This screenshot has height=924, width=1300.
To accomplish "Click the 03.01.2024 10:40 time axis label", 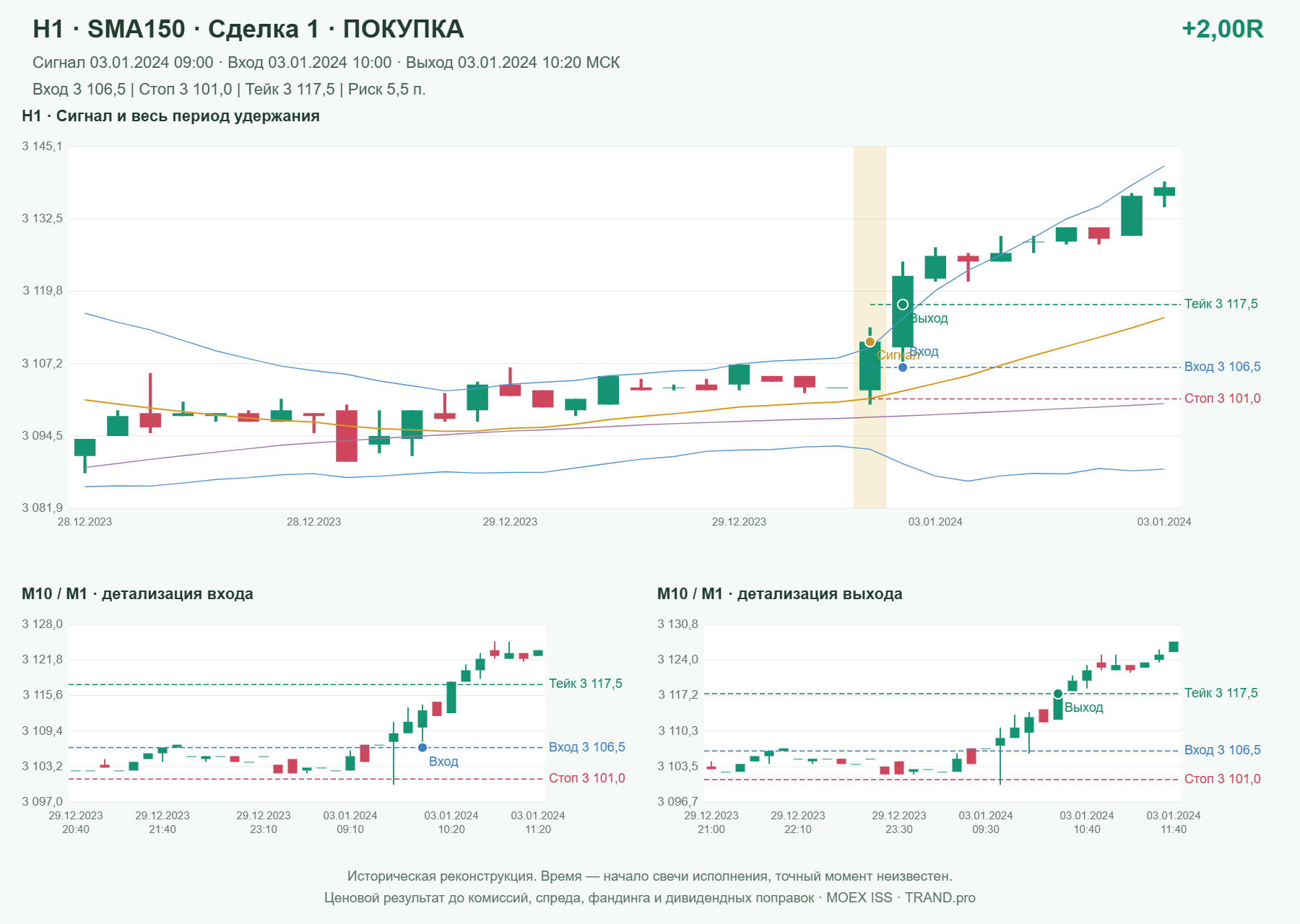I will pyautogui.click(x=1087, y=822).
